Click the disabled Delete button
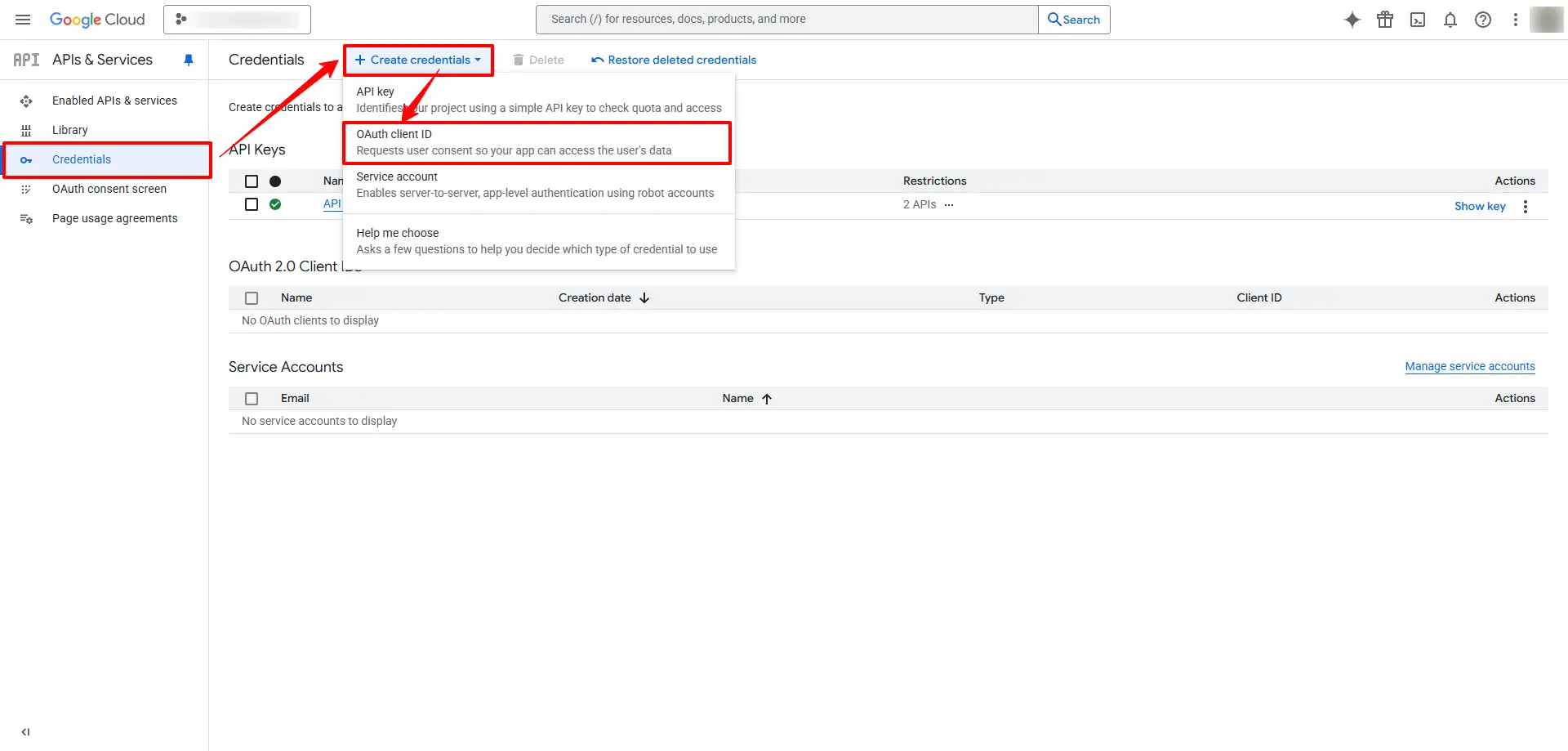This screenshot has width=1568, height=751. point(538,60)
